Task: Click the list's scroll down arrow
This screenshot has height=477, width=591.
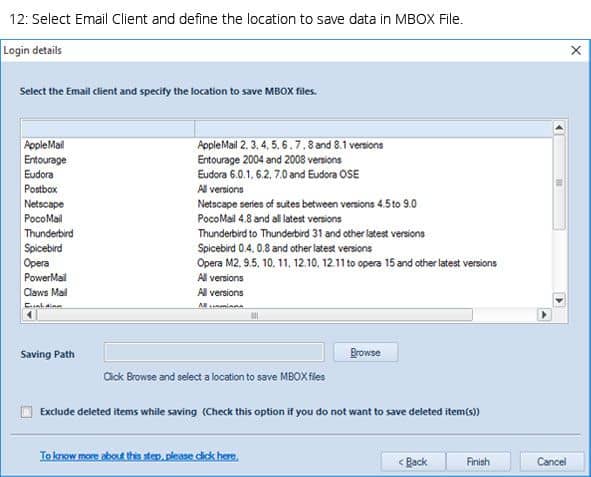Action: click(559, 300)
